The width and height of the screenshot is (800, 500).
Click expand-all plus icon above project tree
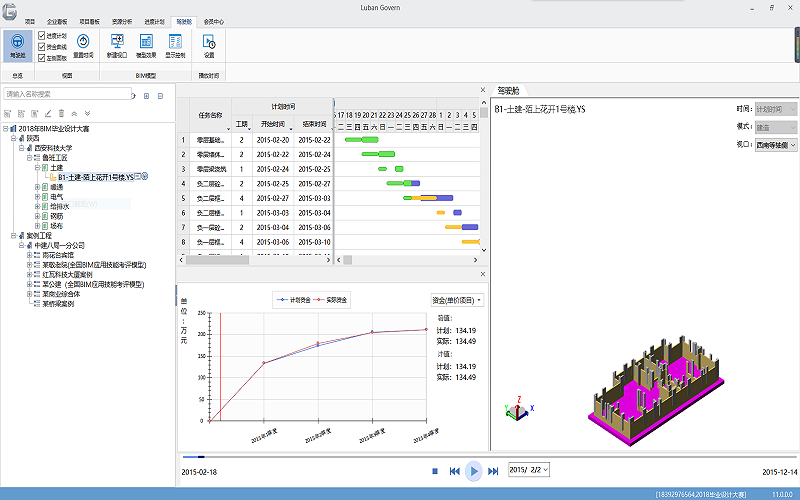(x=146, y=96)
